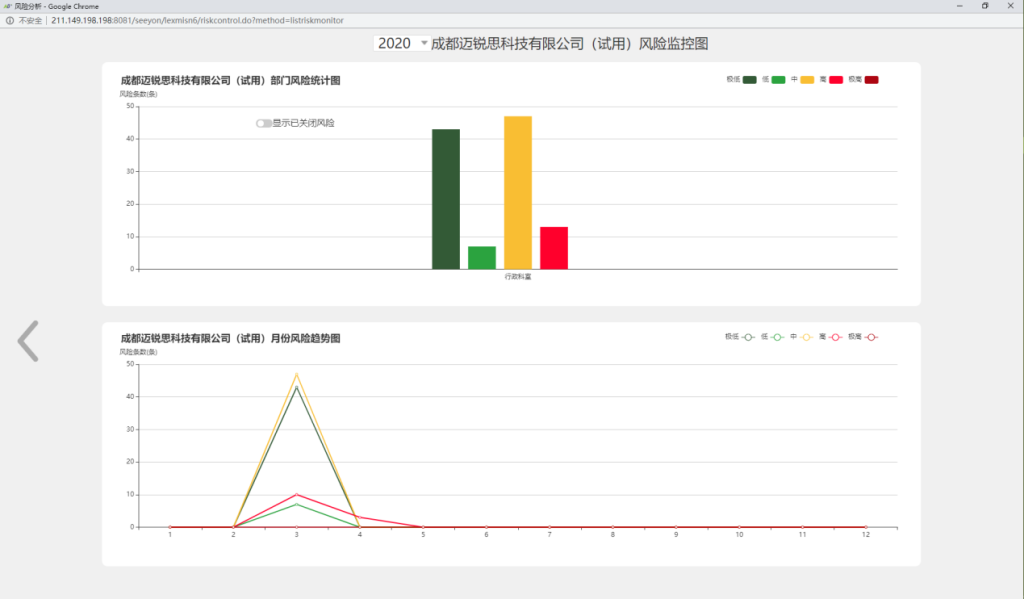Click the yellow medium-risk bar in chart
The width and height of the screenshot is (1024, 599).
pos(518,192)
